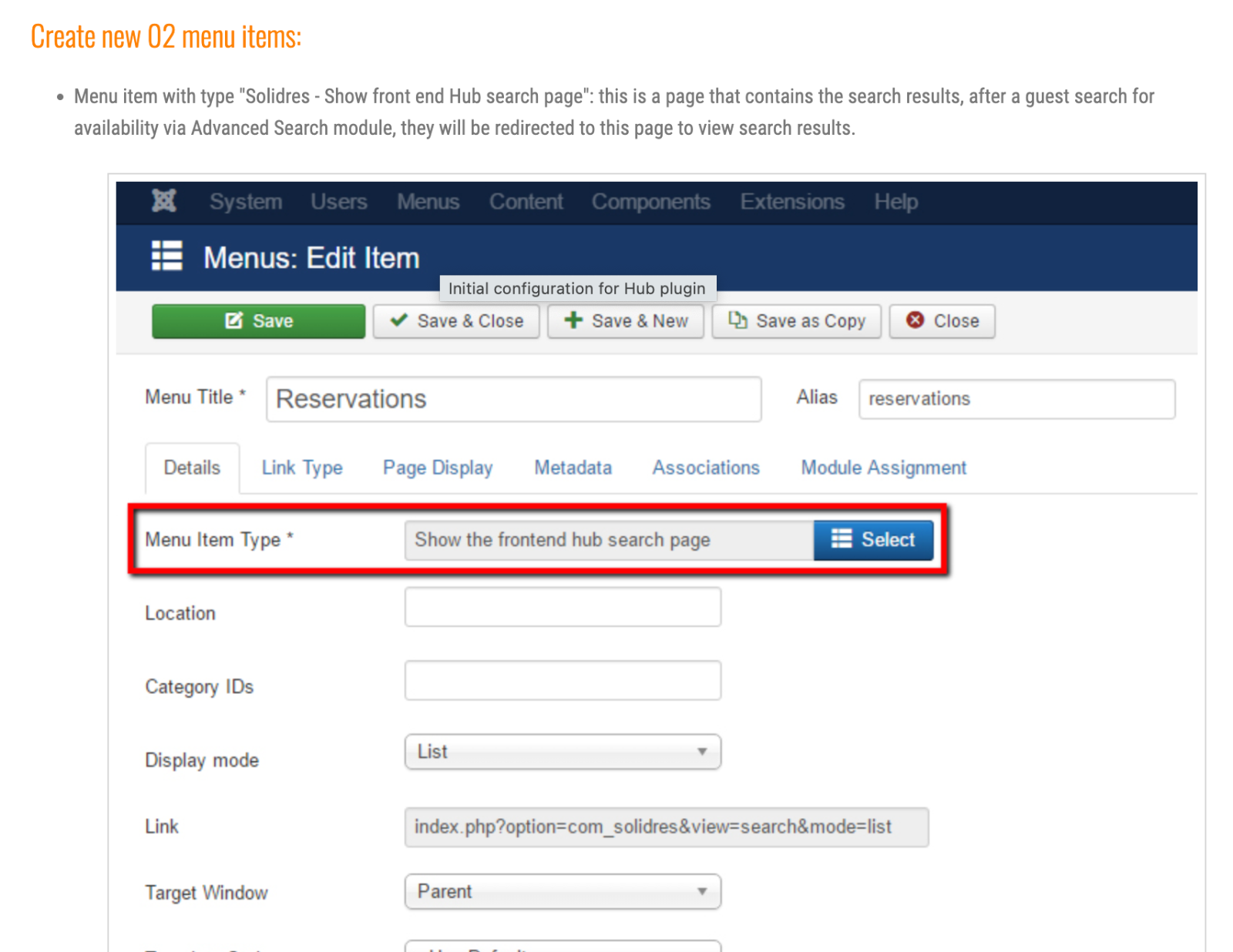1233x952 pixels.
Task: Click Save as Copy button
Action: coord(796,321)
